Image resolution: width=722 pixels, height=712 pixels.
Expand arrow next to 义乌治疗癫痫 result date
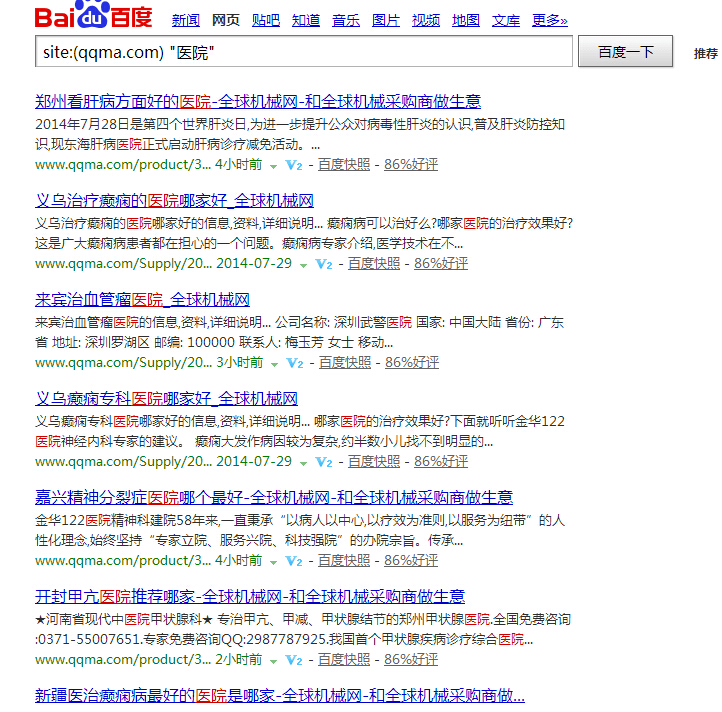click(x=303, y=266)
